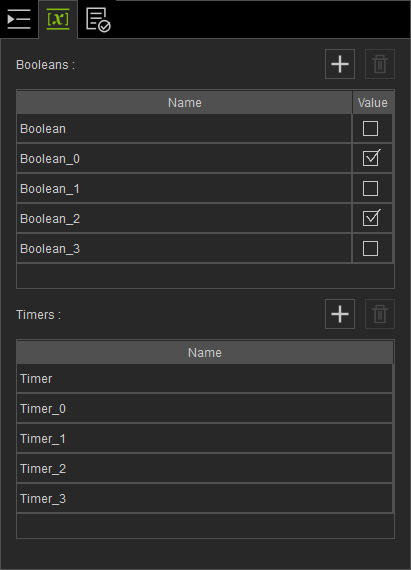This screenshot has width=411, height=570.
Task: Select the variables [x] tab
Action: (58, 19)
